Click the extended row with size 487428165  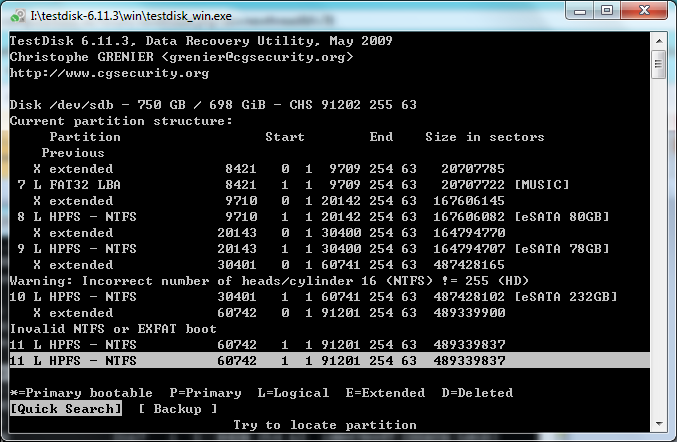[x=269, y=265]
